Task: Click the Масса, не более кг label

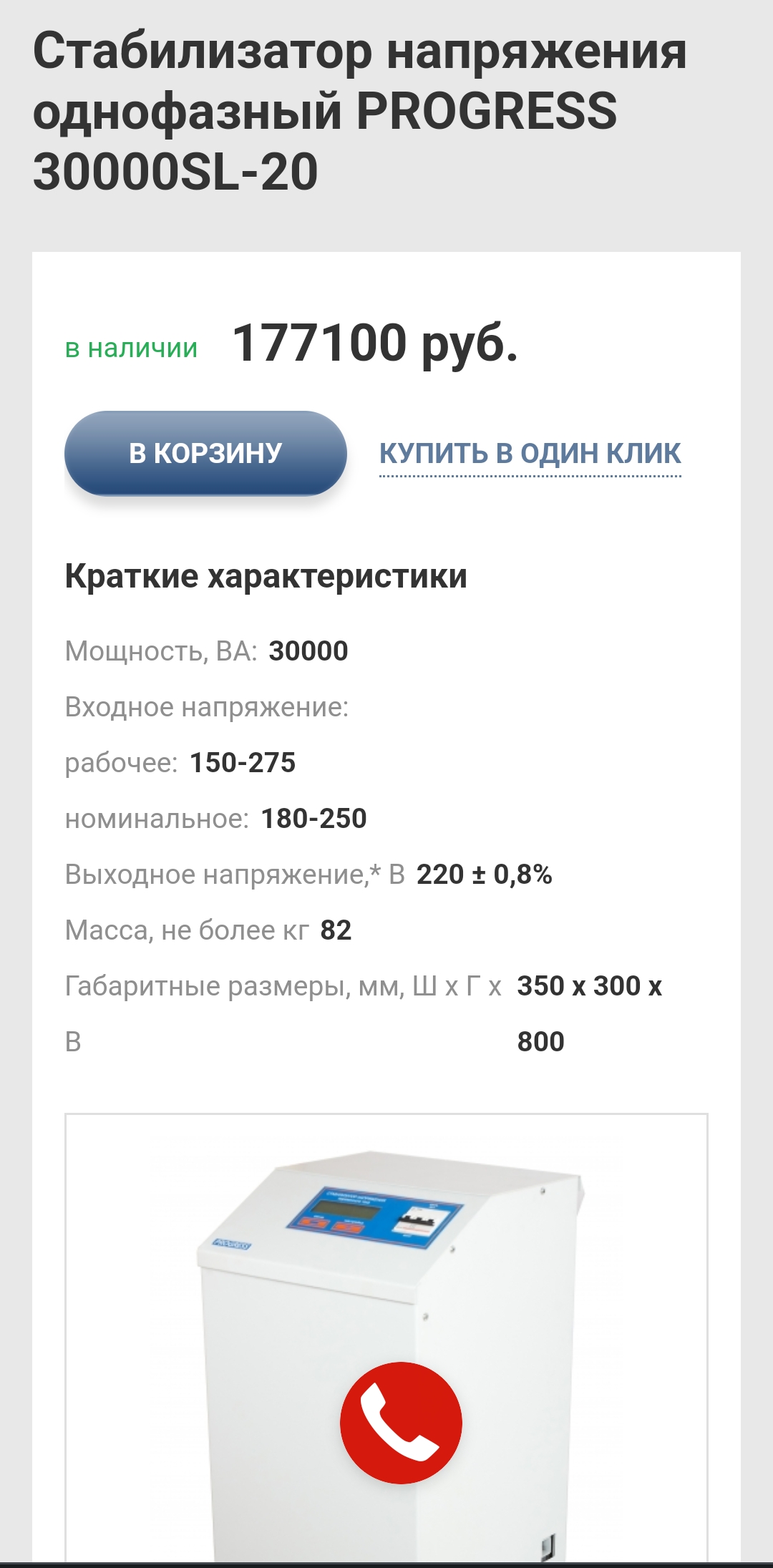Action: click(187, 930)
